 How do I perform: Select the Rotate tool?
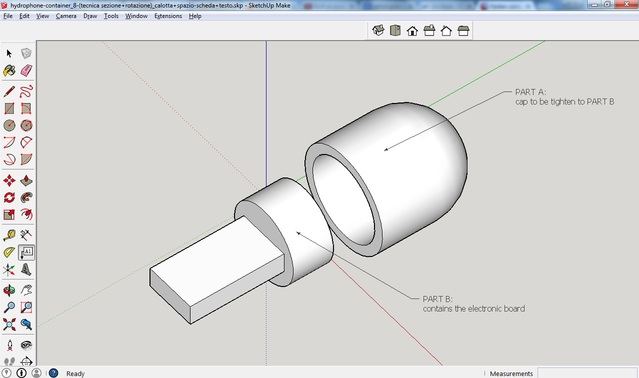pyautogui.click(x=9, y=198)
